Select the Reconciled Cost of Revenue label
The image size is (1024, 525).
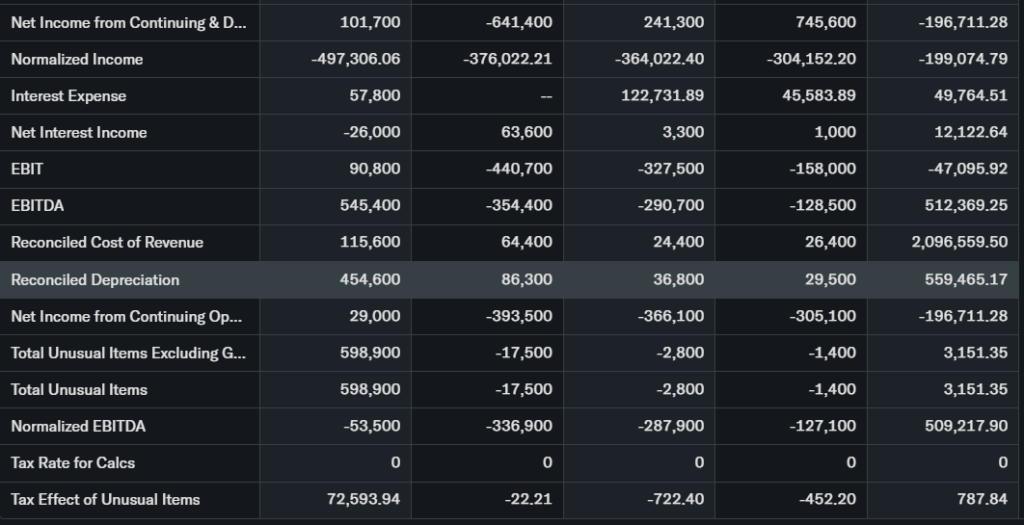[107, 242]
